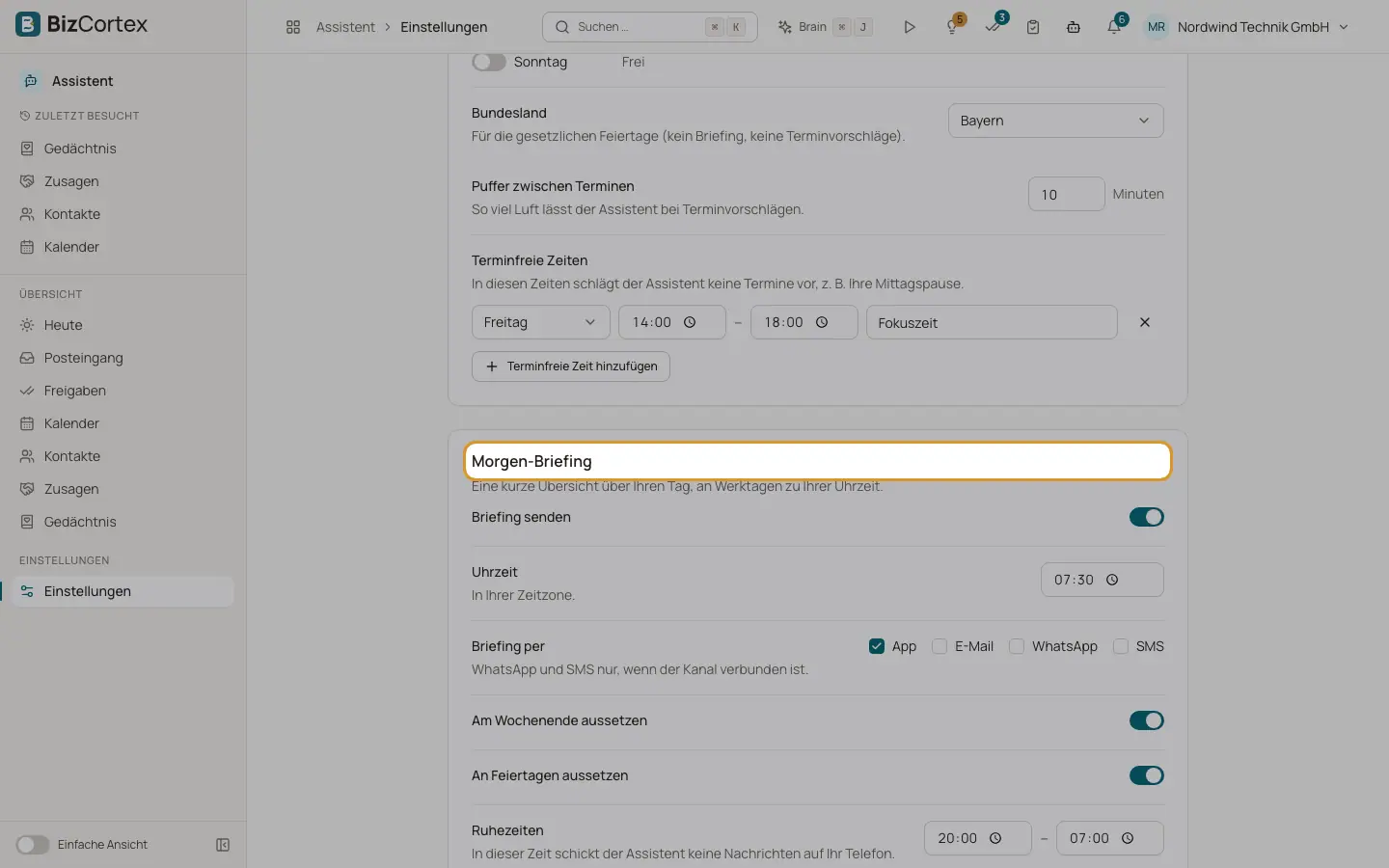This screenshot has width=1389, height=868.
Task: Remove the Fokuszeit time block
Action: click(x=1145, y=322)
